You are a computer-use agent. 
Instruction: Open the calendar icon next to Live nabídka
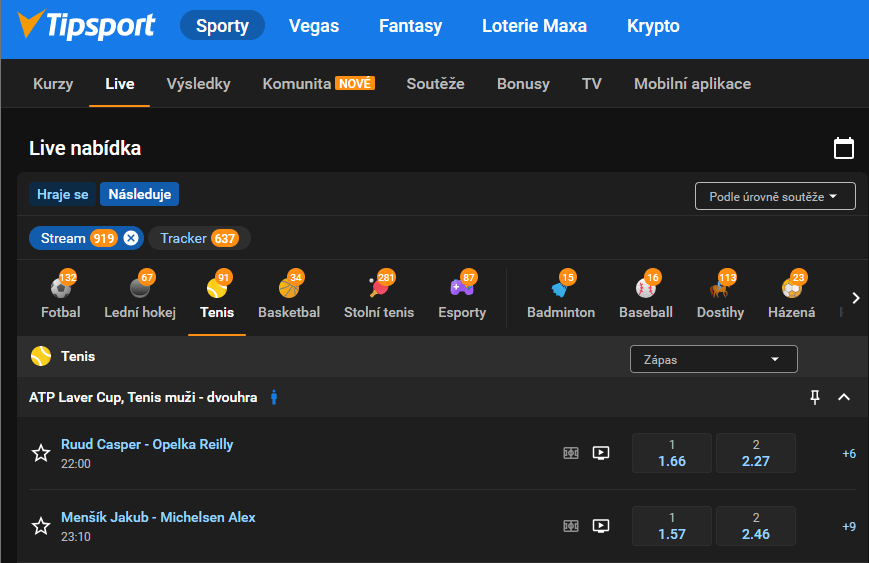pos(844,148)
